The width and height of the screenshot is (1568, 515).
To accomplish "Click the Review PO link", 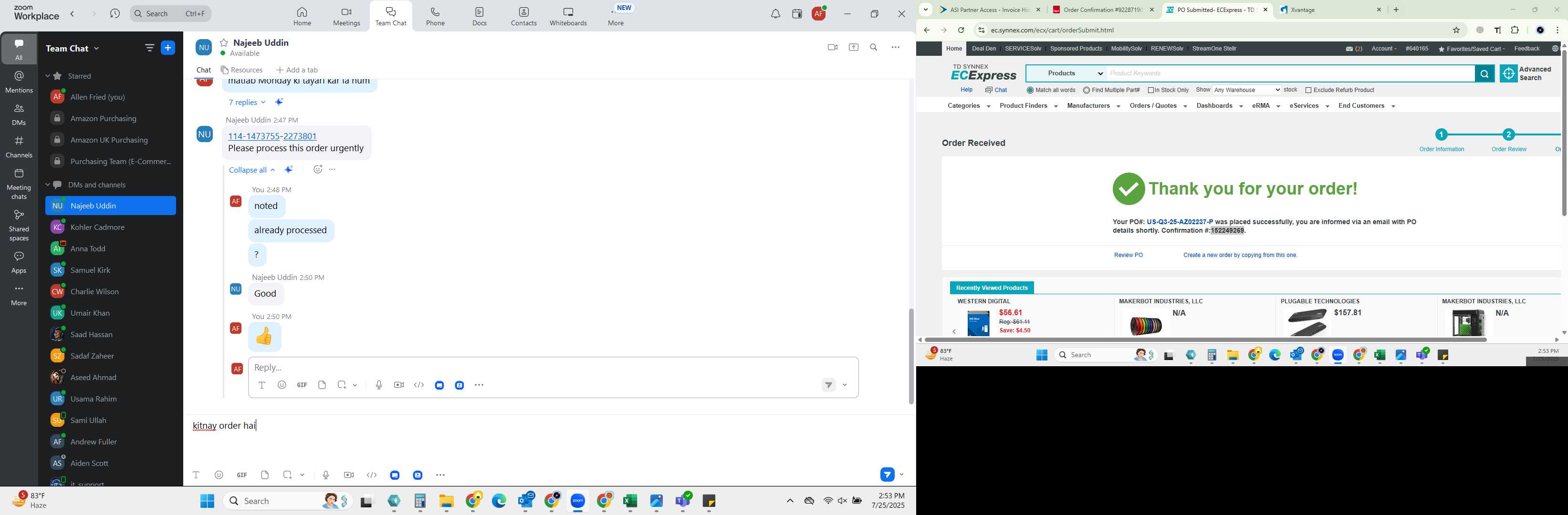I will 1128,256.
